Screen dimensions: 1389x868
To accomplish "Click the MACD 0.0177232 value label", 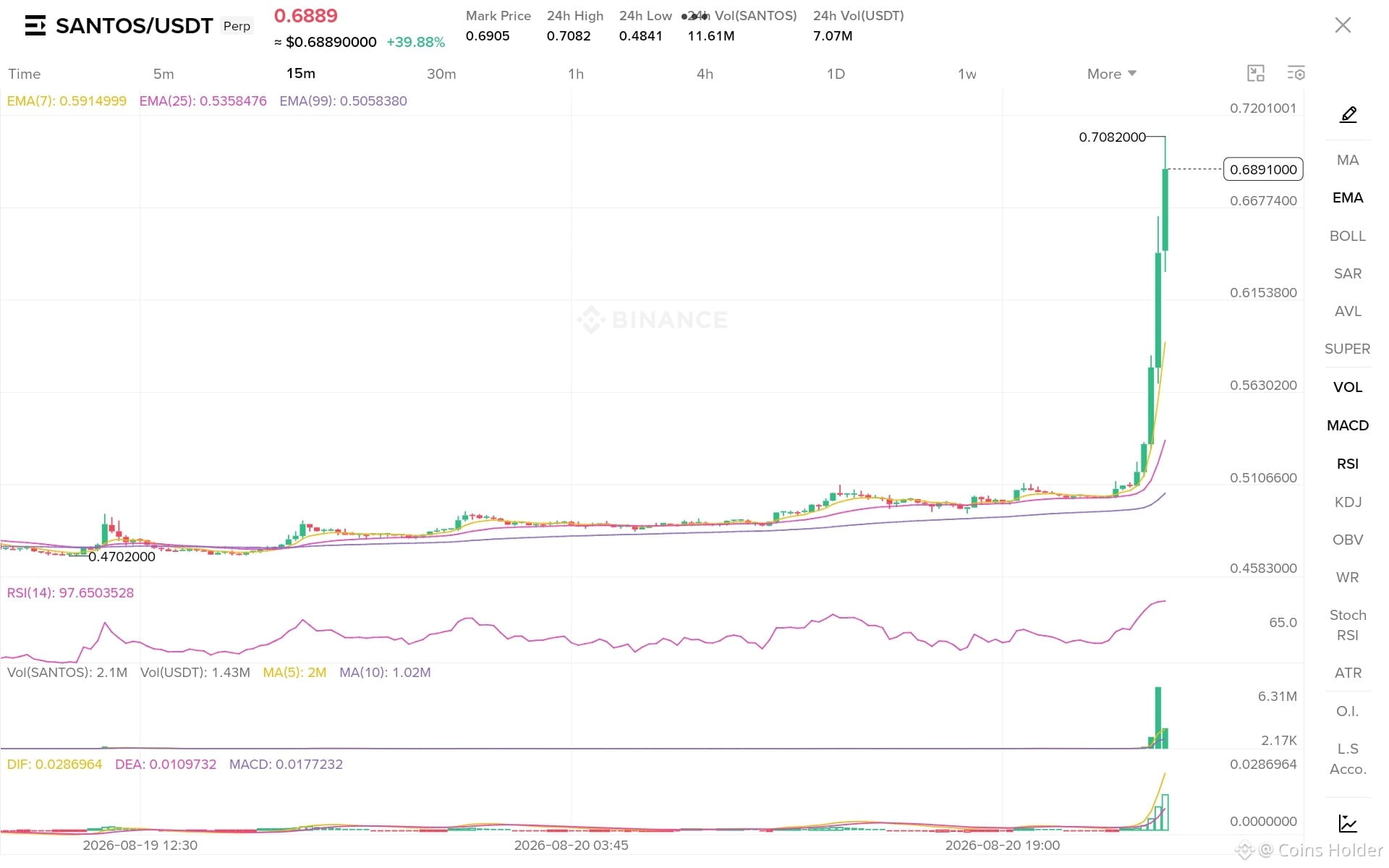I will click(286, 765).
